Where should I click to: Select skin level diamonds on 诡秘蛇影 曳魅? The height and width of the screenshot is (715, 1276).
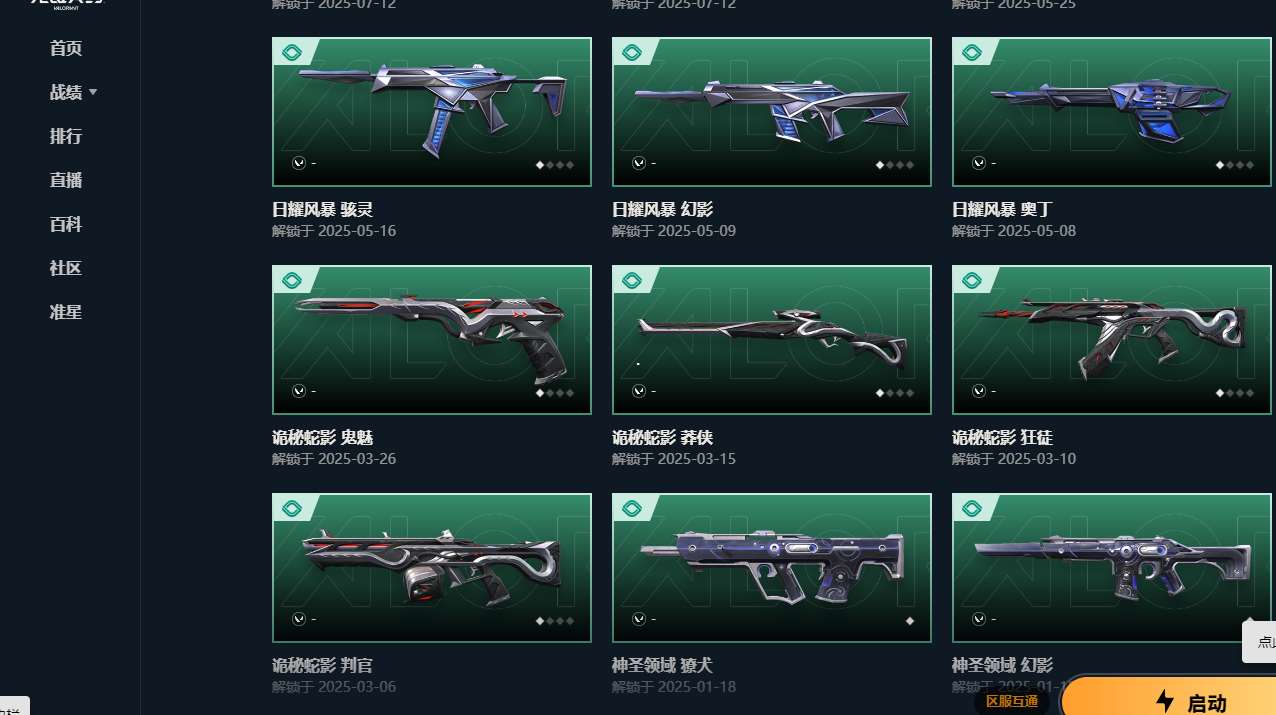click(556, 393)
